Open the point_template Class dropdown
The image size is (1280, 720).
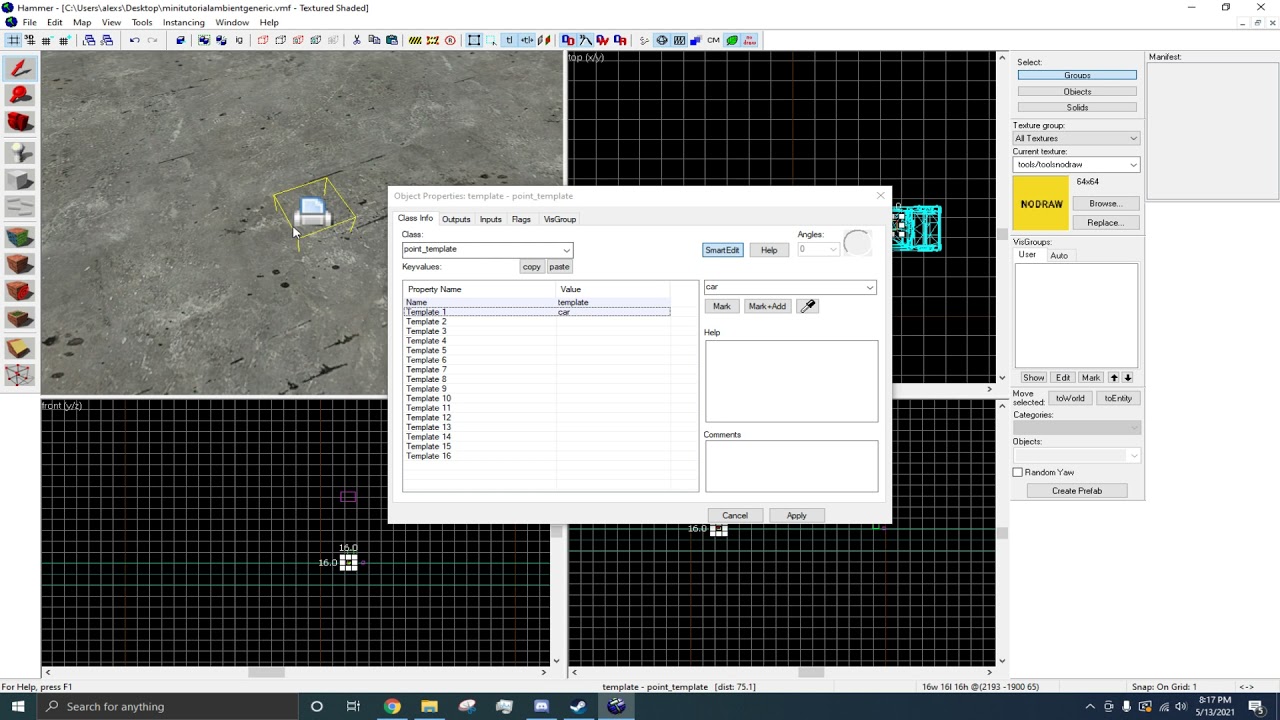pyautogui.click(x=566, y=250)
